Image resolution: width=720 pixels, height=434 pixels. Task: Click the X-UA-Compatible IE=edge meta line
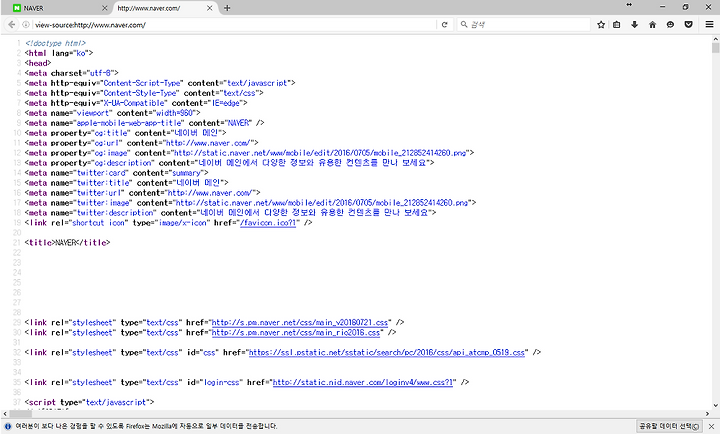[x=136, y=103]
